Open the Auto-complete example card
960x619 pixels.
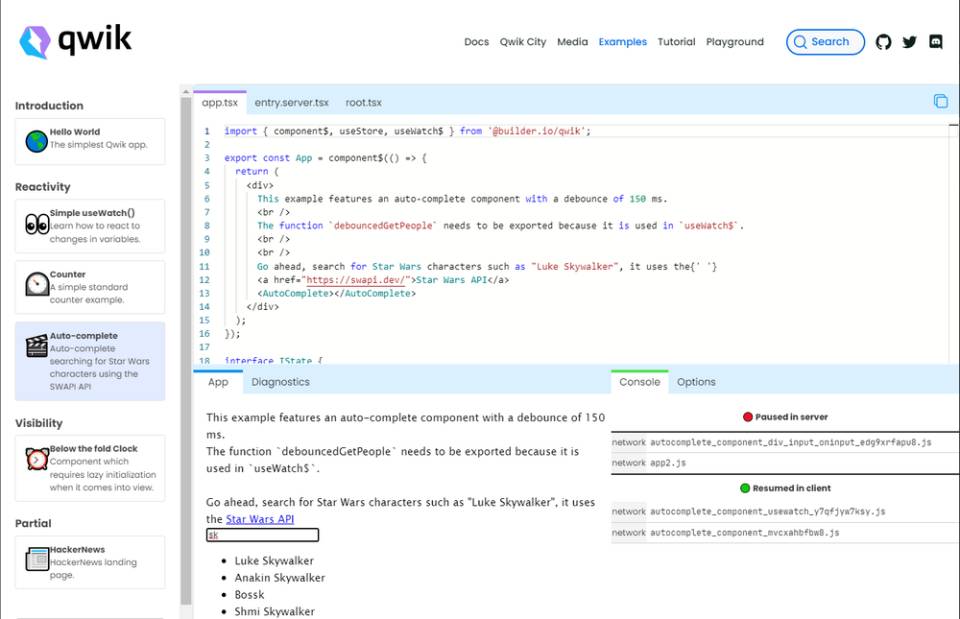click(x=90, y=361)
